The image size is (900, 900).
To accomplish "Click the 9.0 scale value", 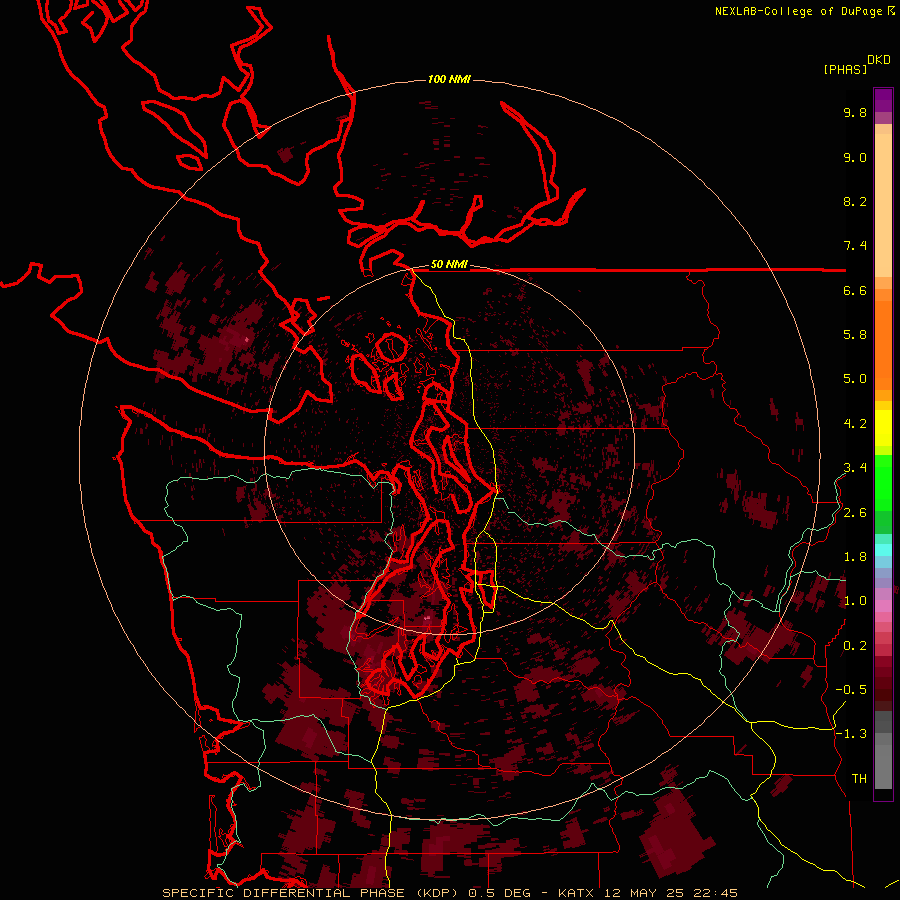I will click(855, 157).
